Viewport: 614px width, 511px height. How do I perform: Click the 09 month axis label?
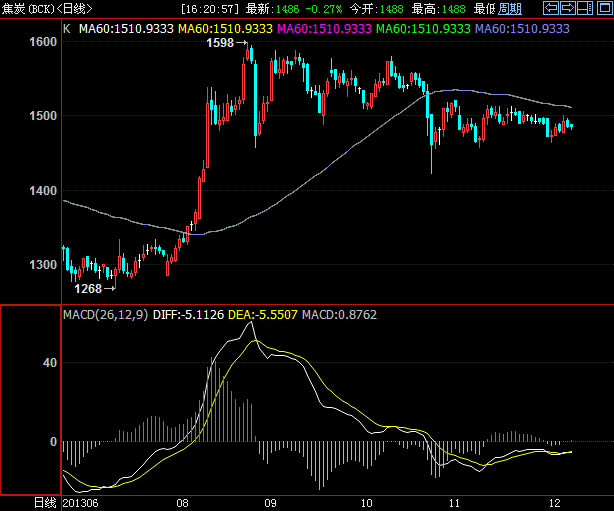coord(270,503)
